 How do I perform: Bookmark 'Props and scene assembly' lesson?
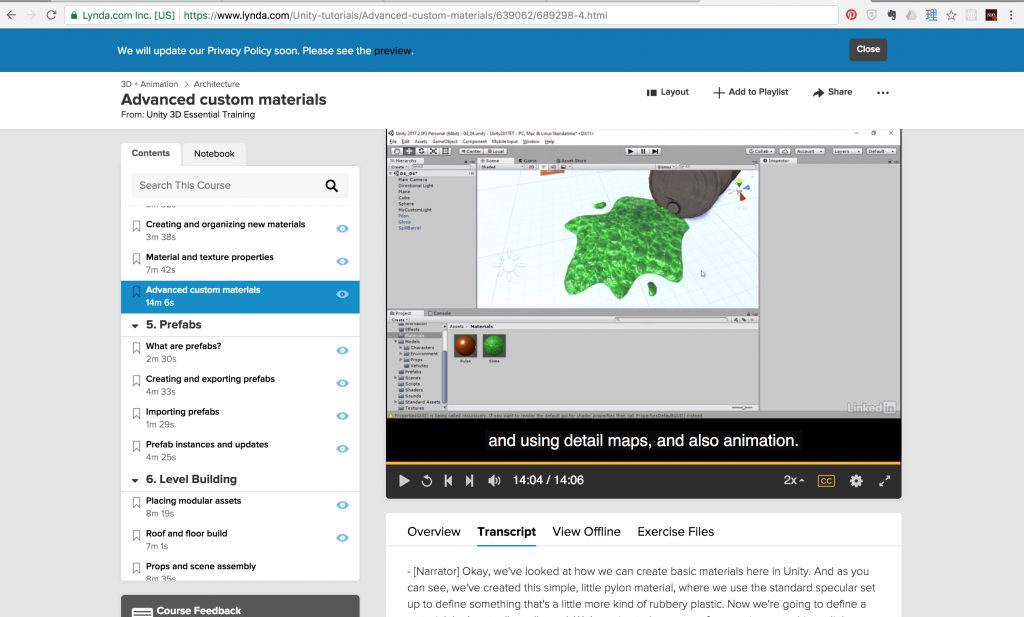[136, 568]
